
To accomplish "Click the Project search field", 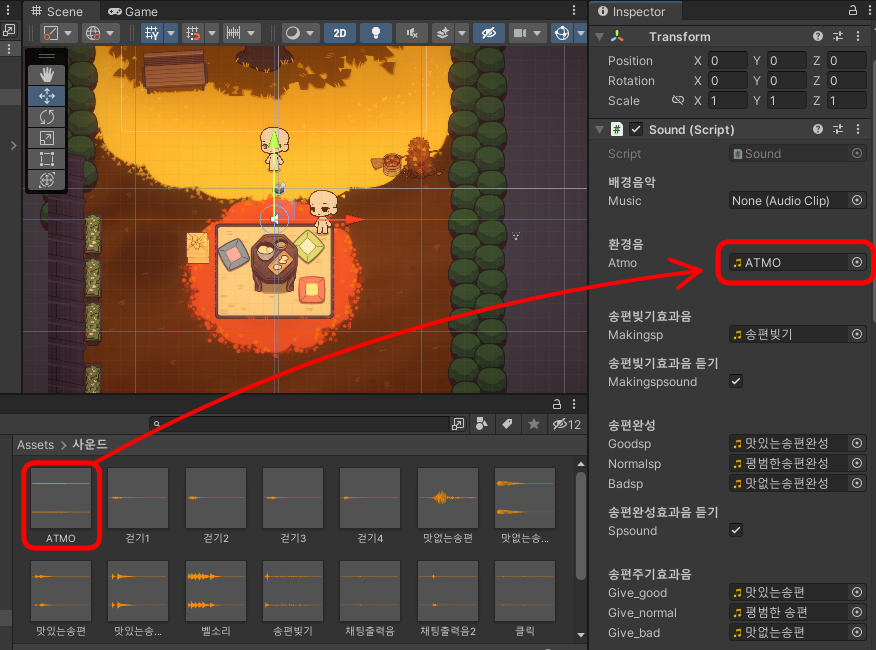I will coord(299,424).
